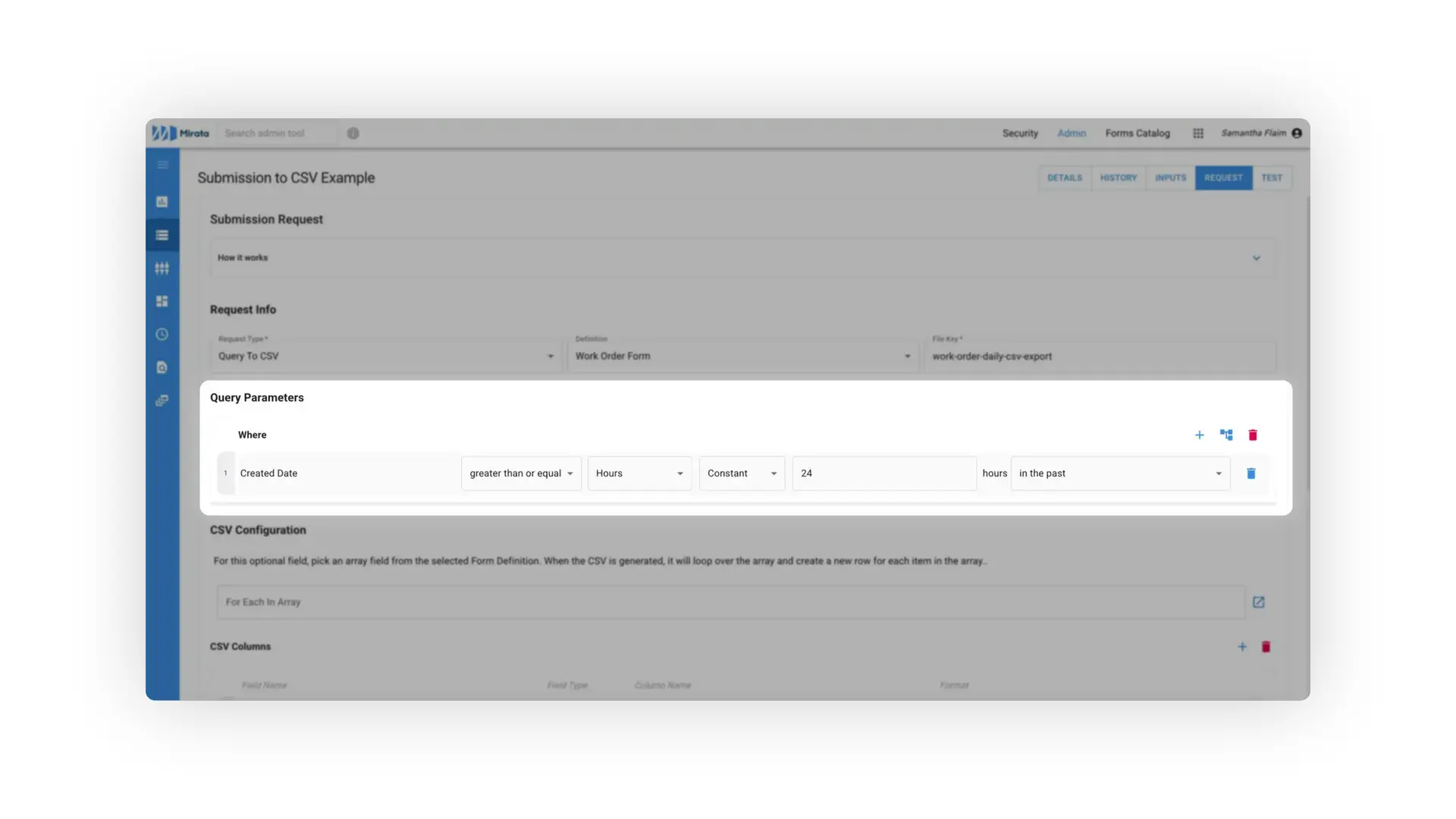Select the filters icon in the left sidebar
Image resolution: width=1456 pixels, height=819 pixels.
[x=162, y=268]
